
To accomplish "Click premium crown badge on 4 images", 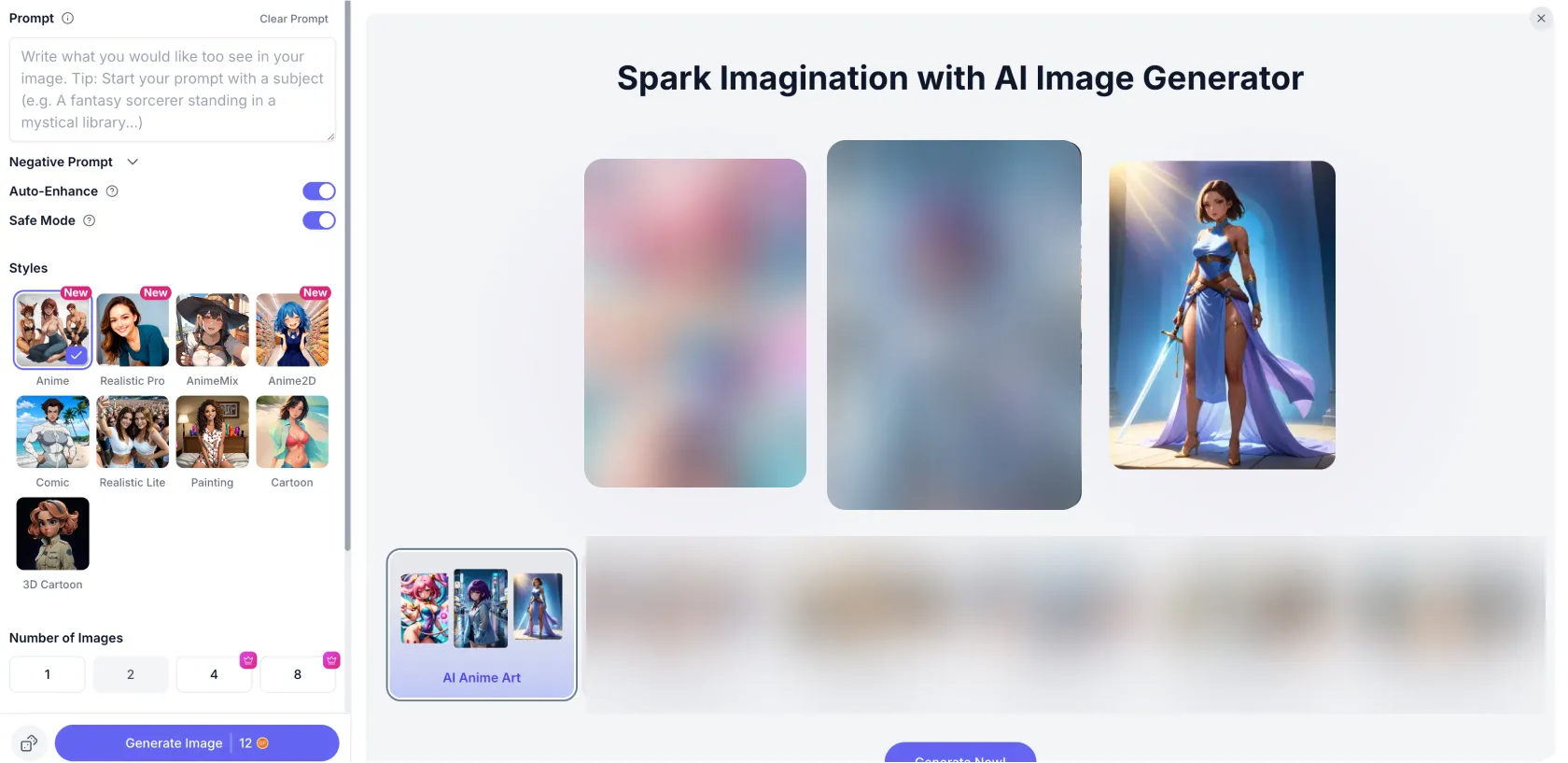I will click(248, 660).
